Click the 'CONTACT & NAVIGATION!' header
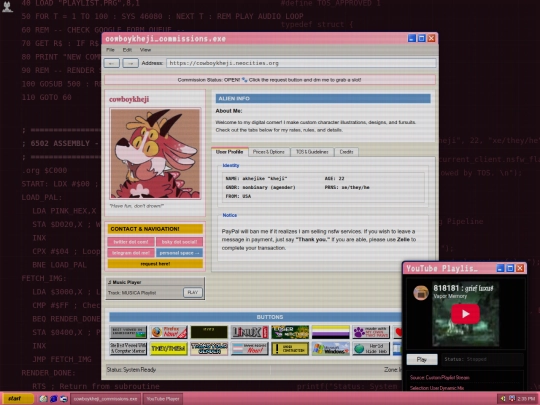This screenshot has width=540, height=405. tap(155, 229)
